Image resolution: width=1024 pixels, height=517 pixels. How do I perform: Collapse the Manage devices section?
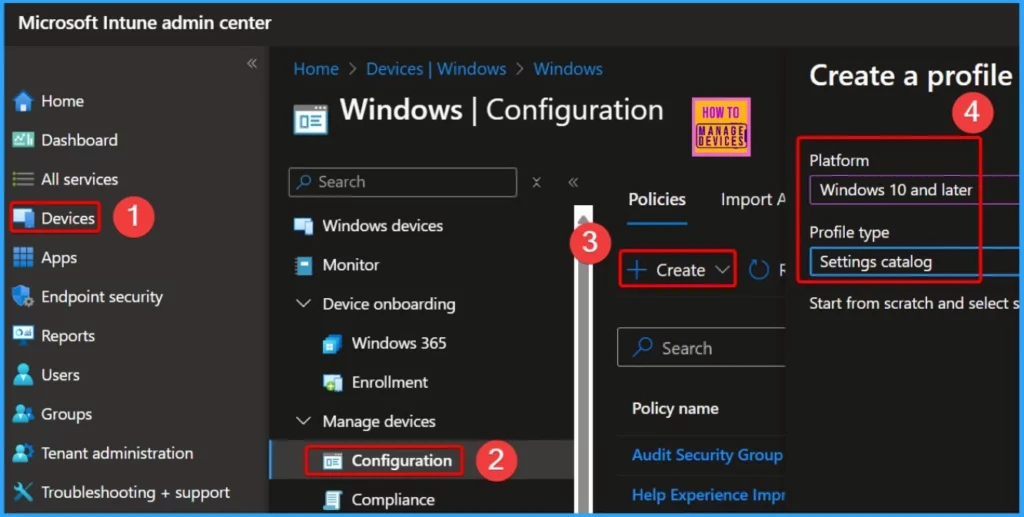click(x=303, y=421)
